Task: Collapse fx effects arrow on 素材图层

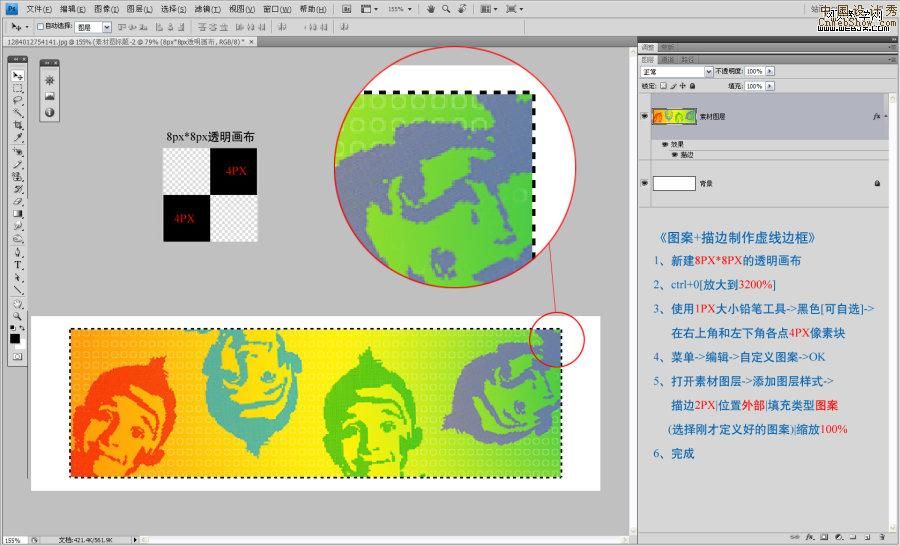Action: [x=886, y=117]
